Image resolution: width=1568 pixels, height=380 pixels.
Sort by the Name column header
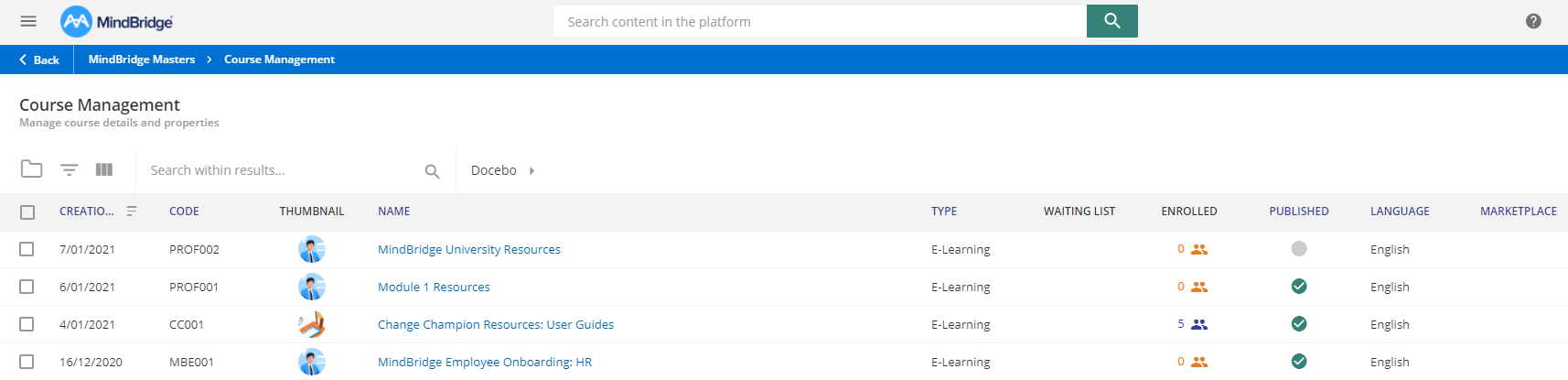[x=394, y=211]
